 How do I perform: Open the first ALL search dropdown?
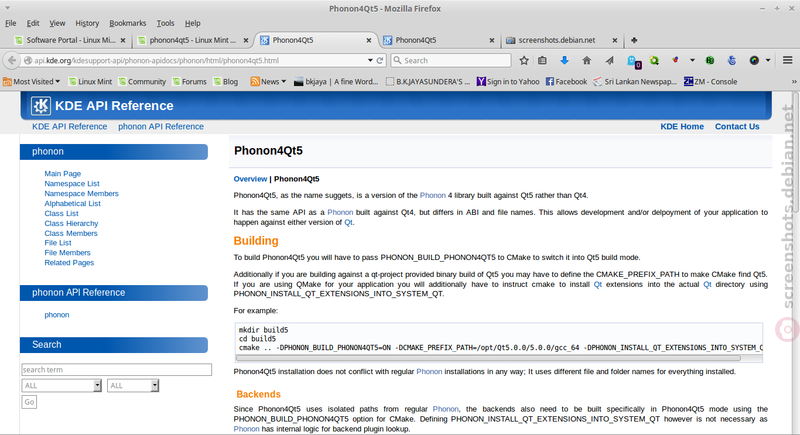point(61,386)
